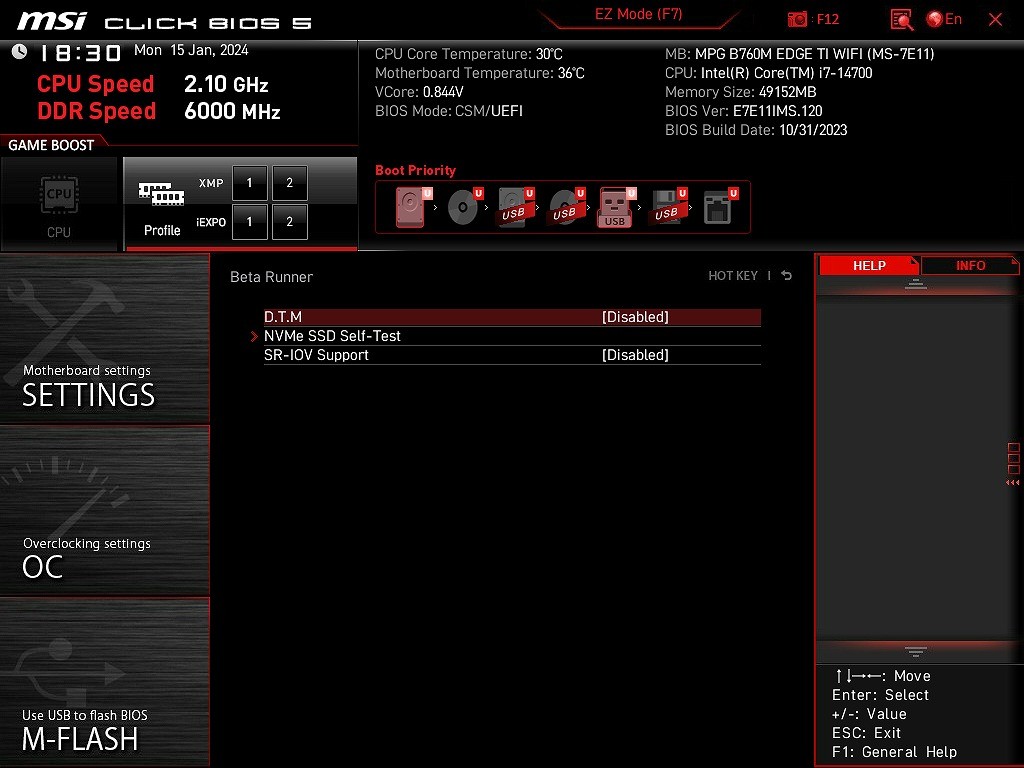Click the DDR Speed 6000 MHz value
This screenshot has height=768, width=1024.
(x=232, y=111)
